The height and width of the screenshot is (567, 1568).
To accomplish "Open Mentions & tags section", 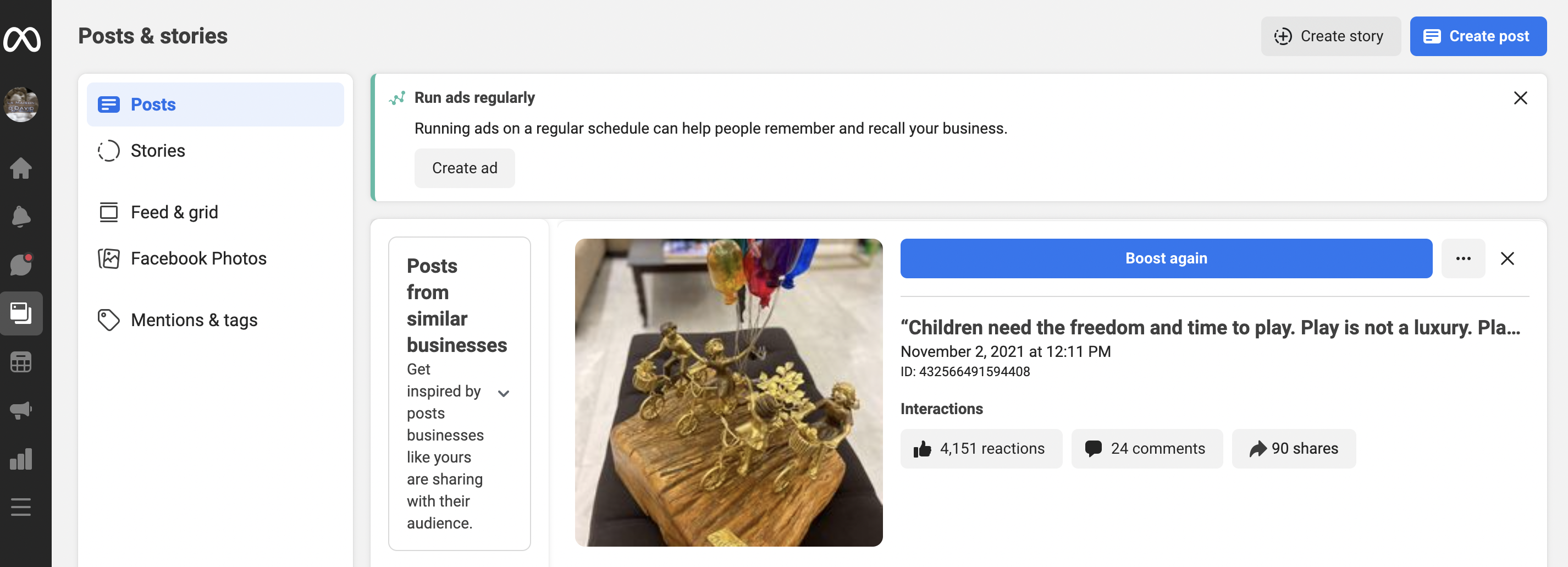I will coord(194,320).
